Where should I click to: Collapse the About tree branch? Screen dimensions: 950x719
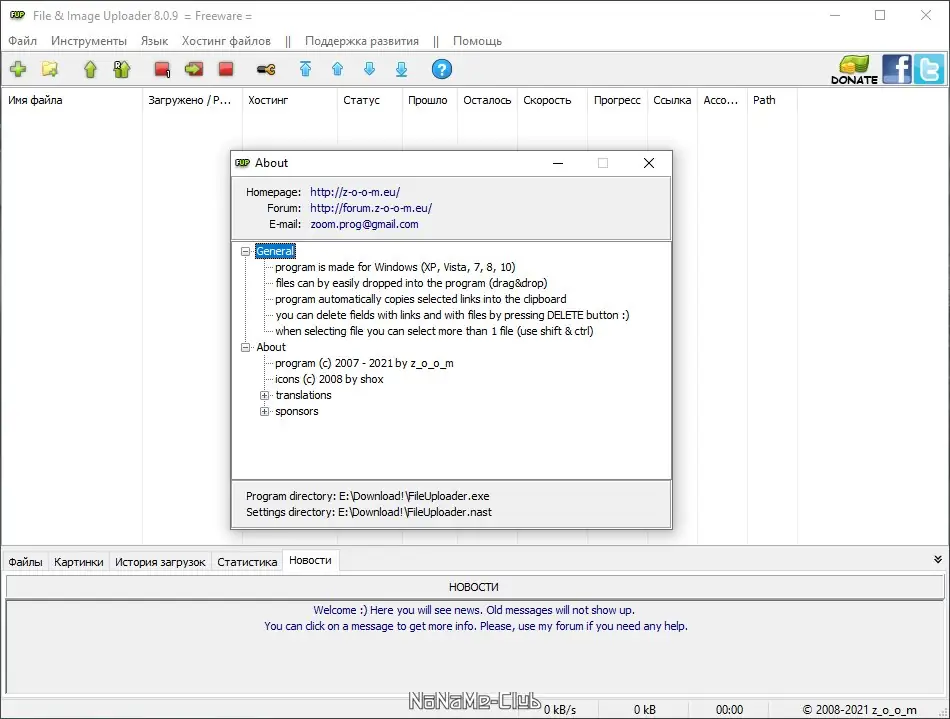pos(246,347)
